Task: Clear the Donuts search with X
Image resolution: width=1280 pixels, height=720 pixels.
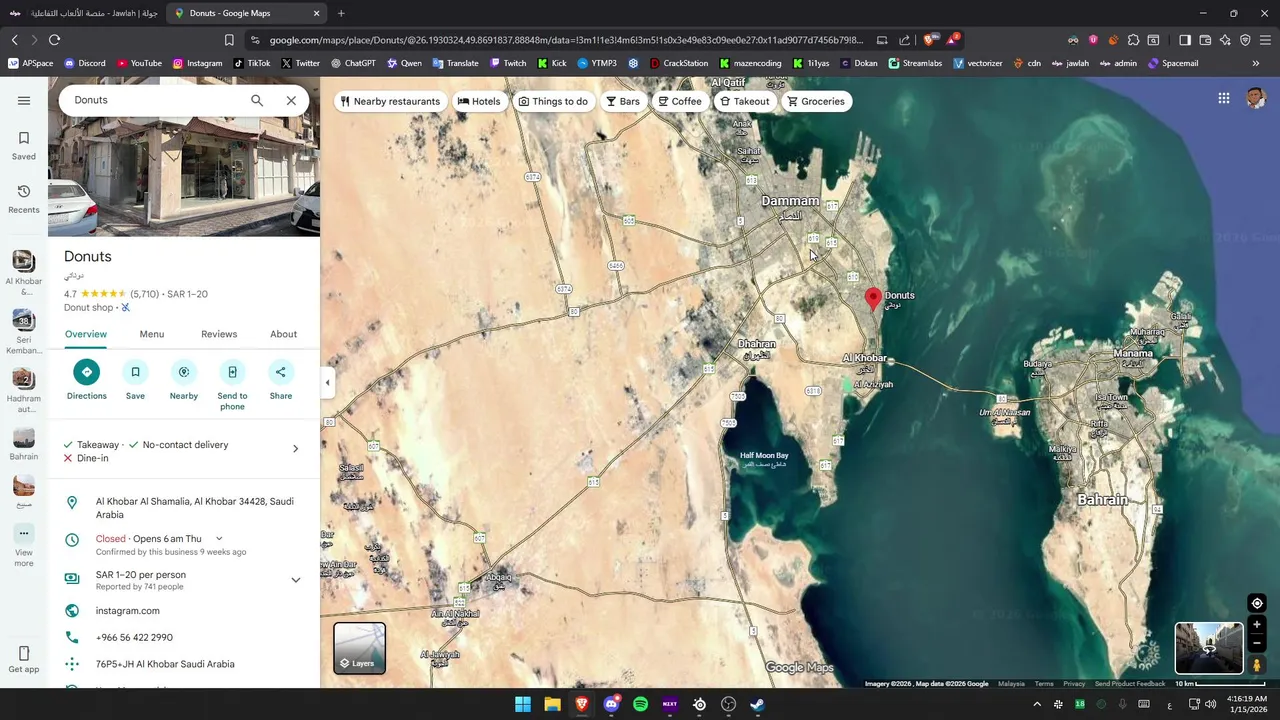Action: [x=291, y=100]
